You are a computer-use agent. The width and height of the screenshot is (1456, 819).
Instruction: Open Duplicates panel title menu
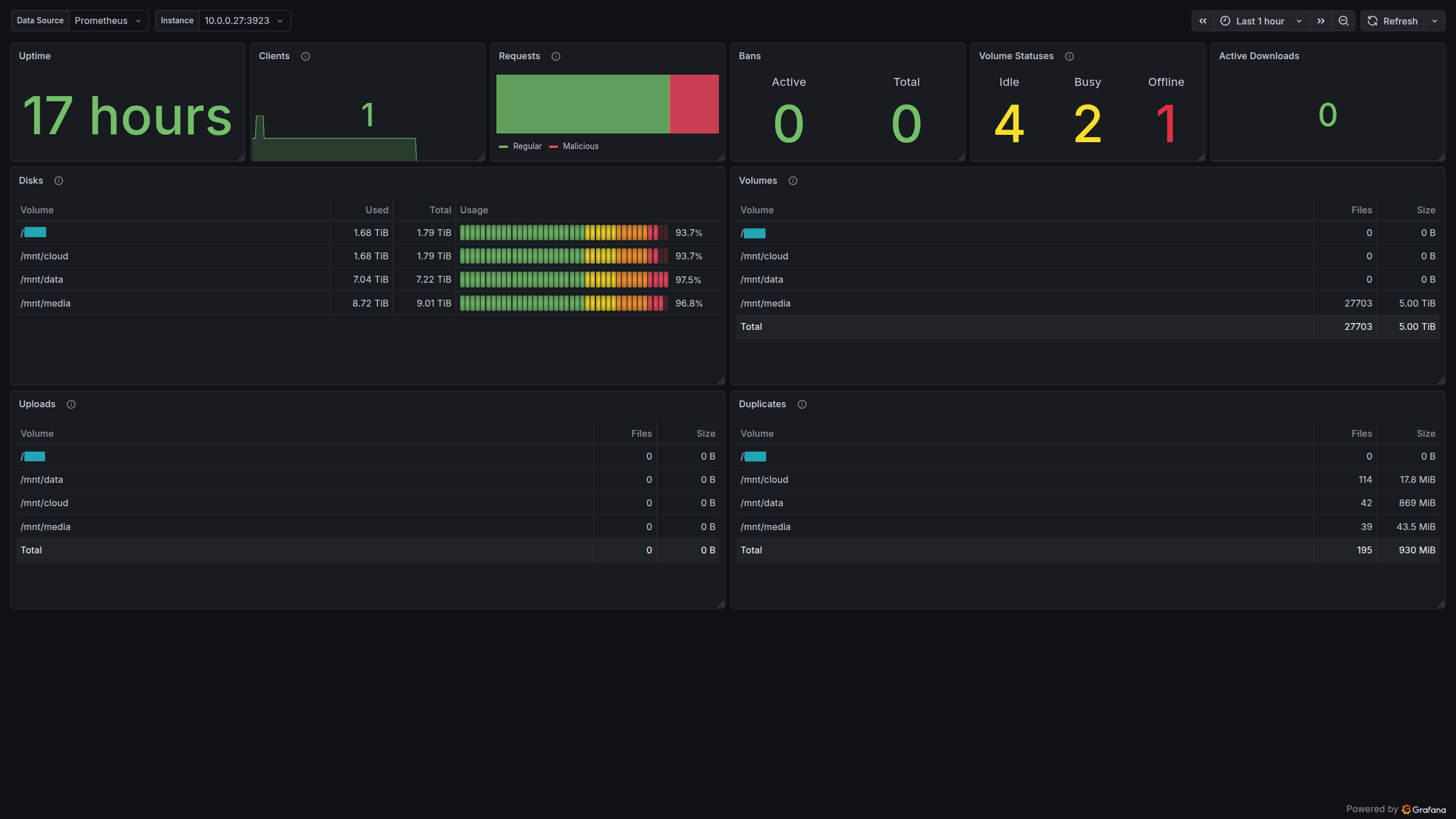(762, 404)
